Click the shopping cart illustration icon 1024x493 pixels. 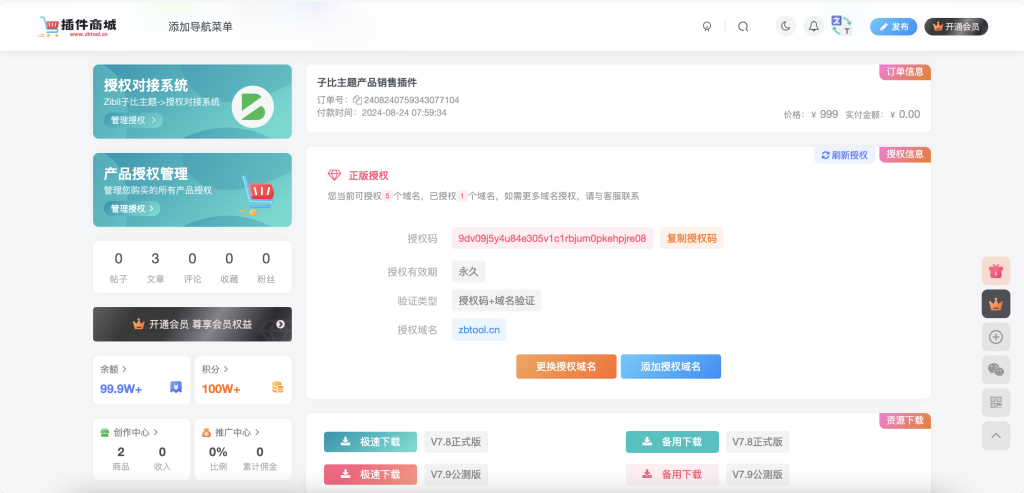point(257,195)
